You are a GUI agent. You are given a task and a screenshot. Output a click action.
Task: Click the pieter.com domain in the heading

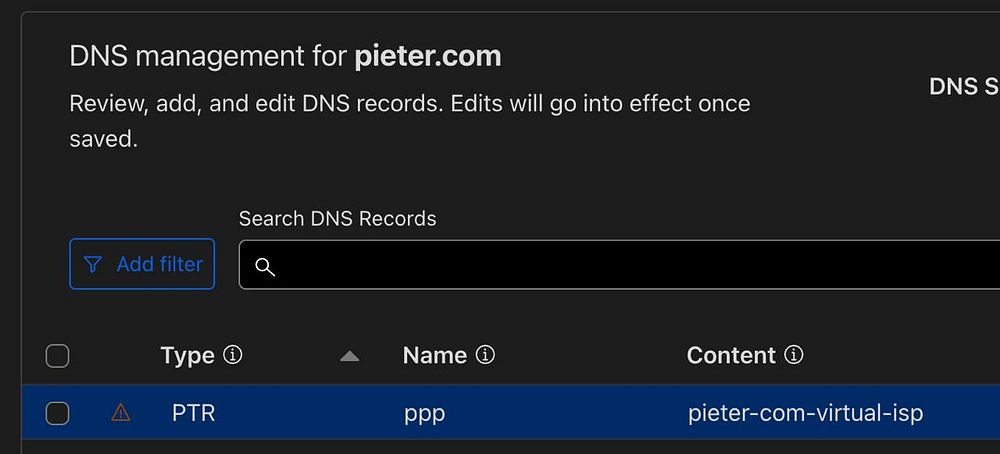click(427, 56)
